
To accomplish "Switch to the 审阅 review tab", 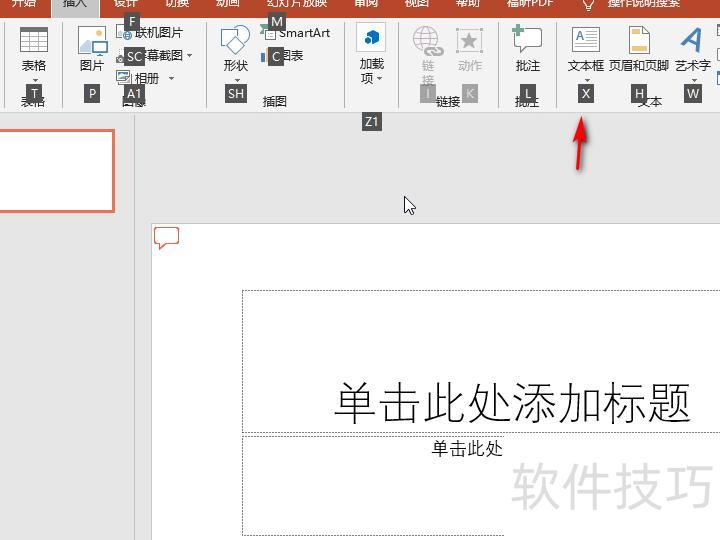I will click(366, 4).
